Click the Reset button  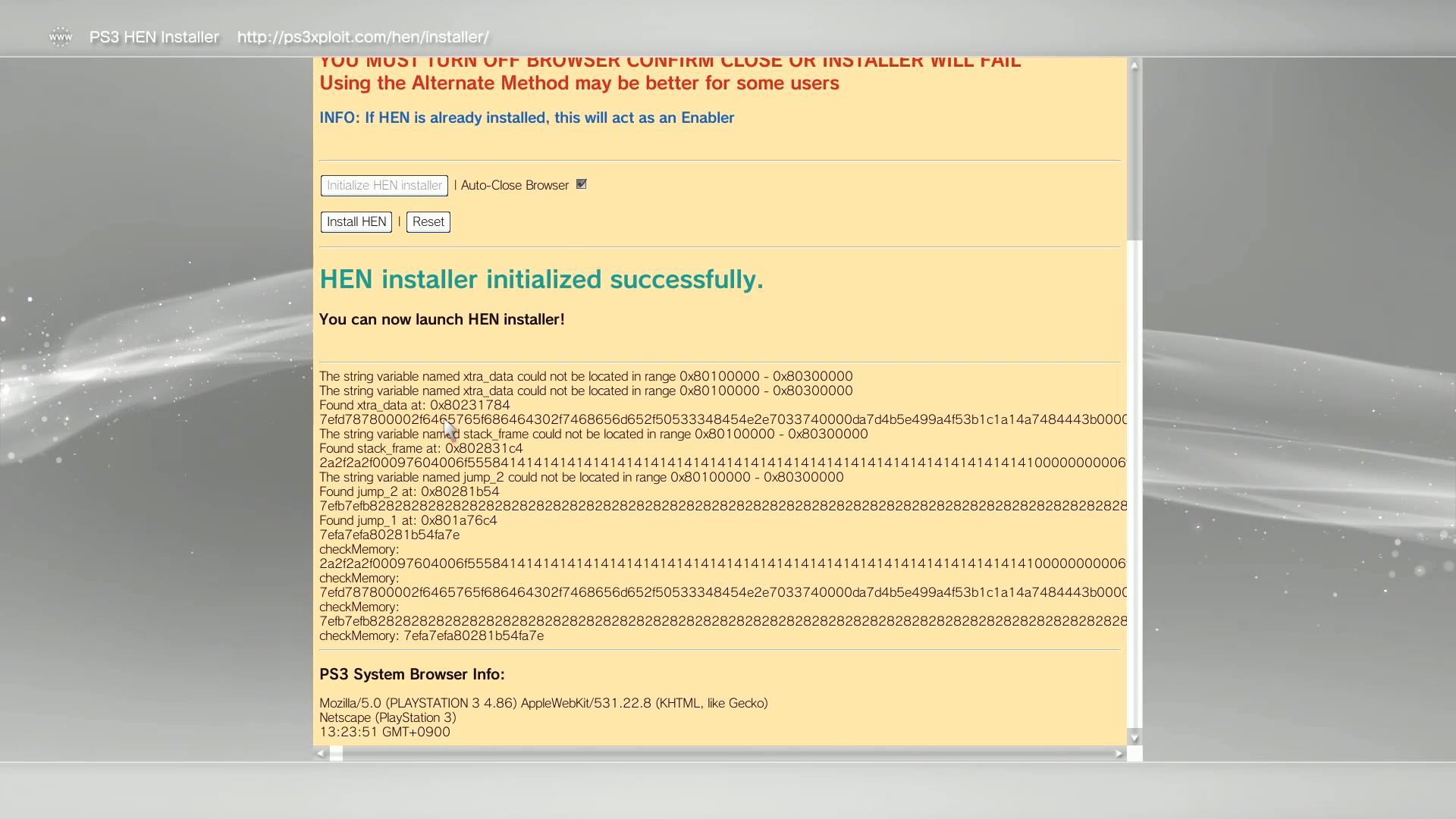coord(428,222)
